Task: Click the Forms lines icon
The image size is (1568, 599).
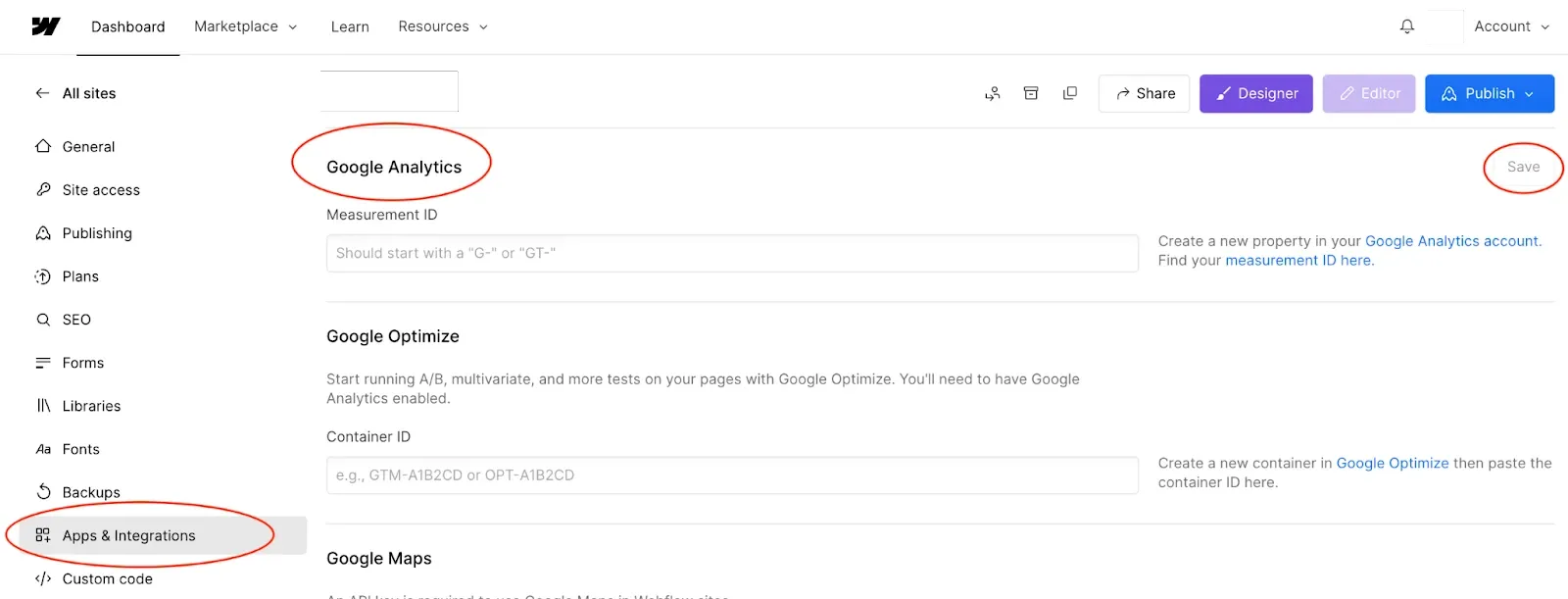Action: click(x=43, y=363)
